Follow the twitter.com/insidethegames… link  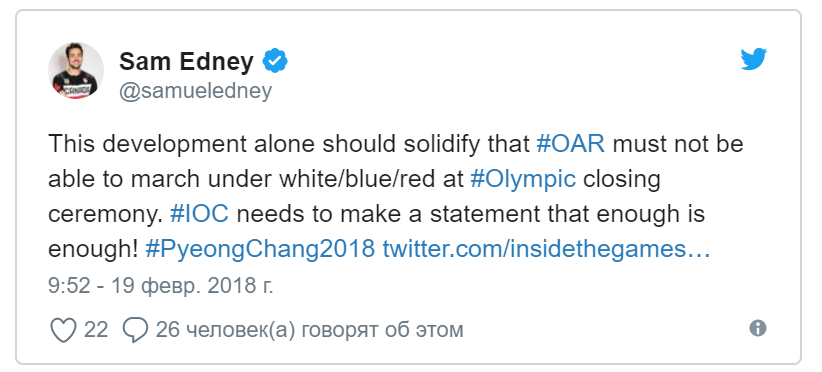tap(546, 250)
